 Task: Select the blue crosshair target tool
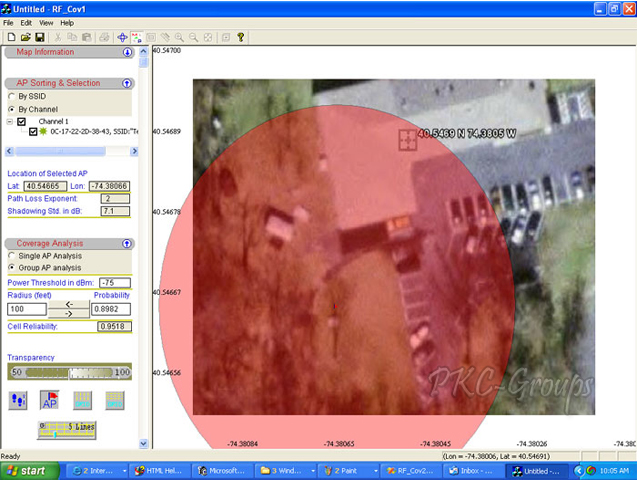tap(122, 38)
